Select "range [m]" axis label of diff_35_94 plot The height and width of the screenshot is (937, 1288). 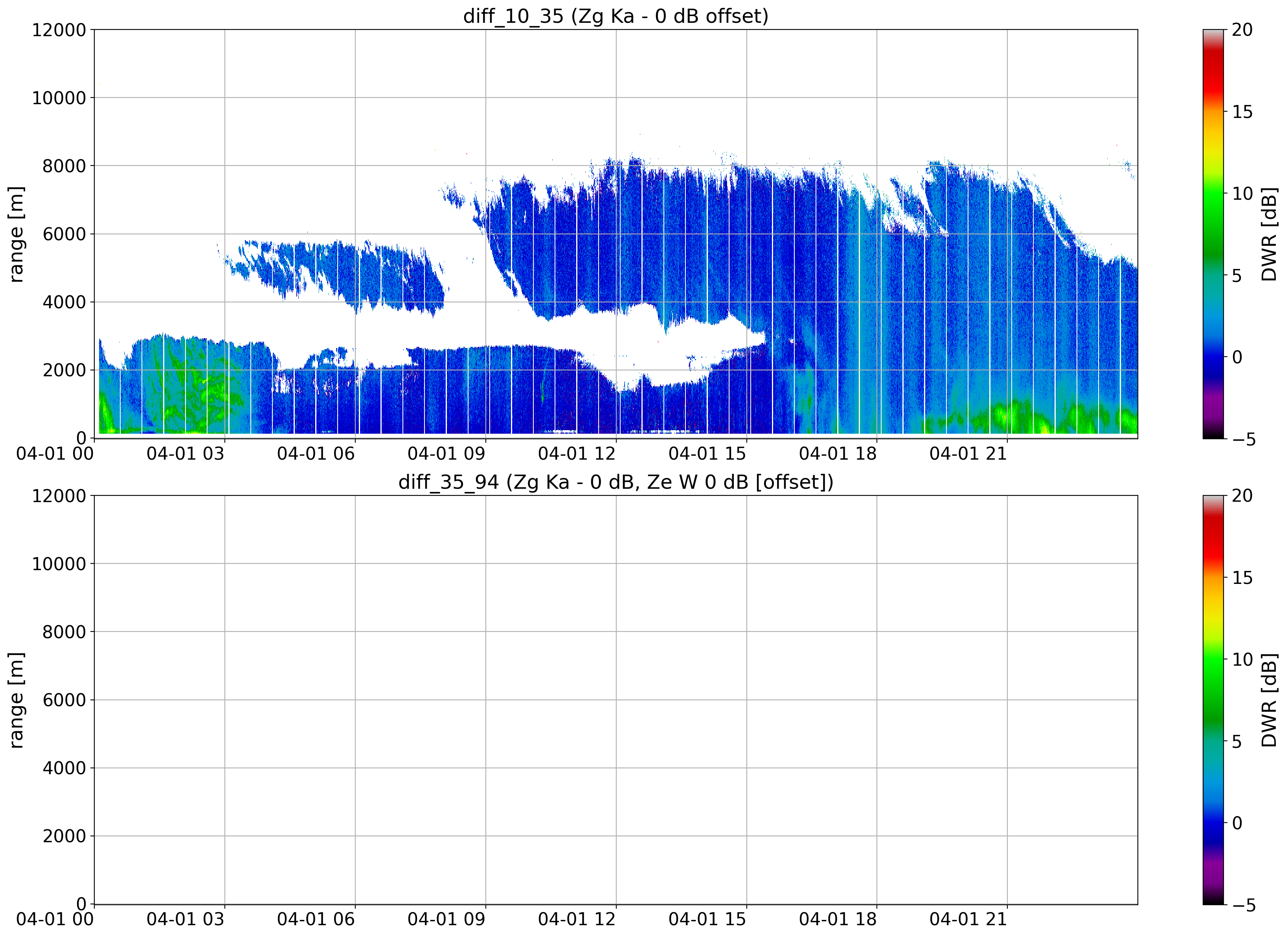coord(16,700)
